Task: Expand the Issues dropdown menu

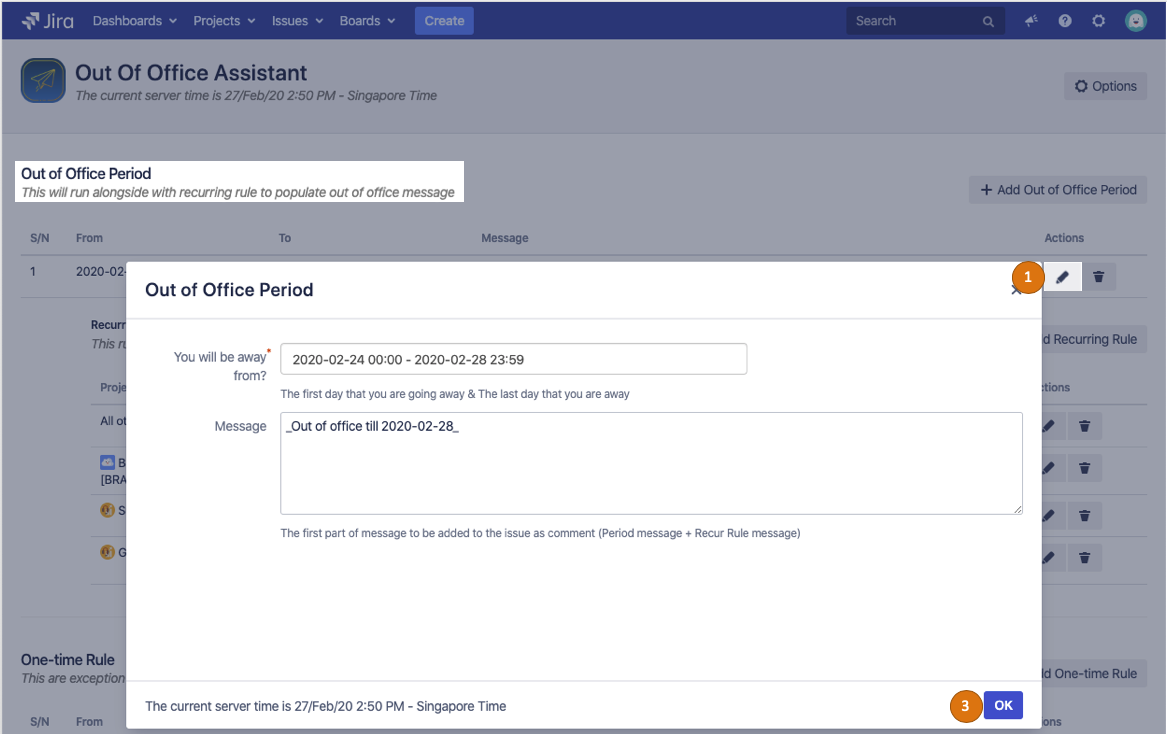Action: point(297,21)
